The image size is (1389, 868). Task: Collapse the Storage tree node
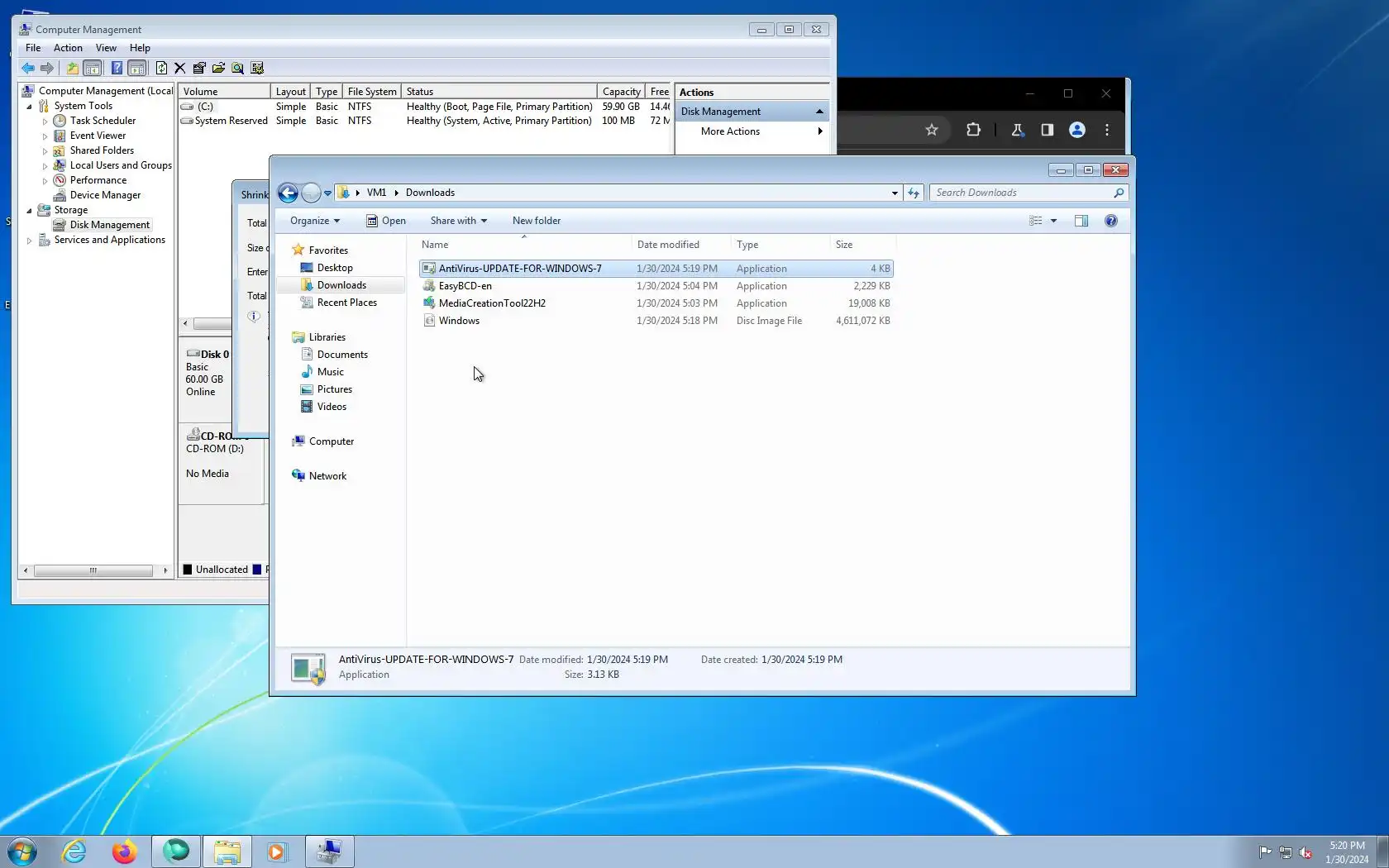click(30, 211)
